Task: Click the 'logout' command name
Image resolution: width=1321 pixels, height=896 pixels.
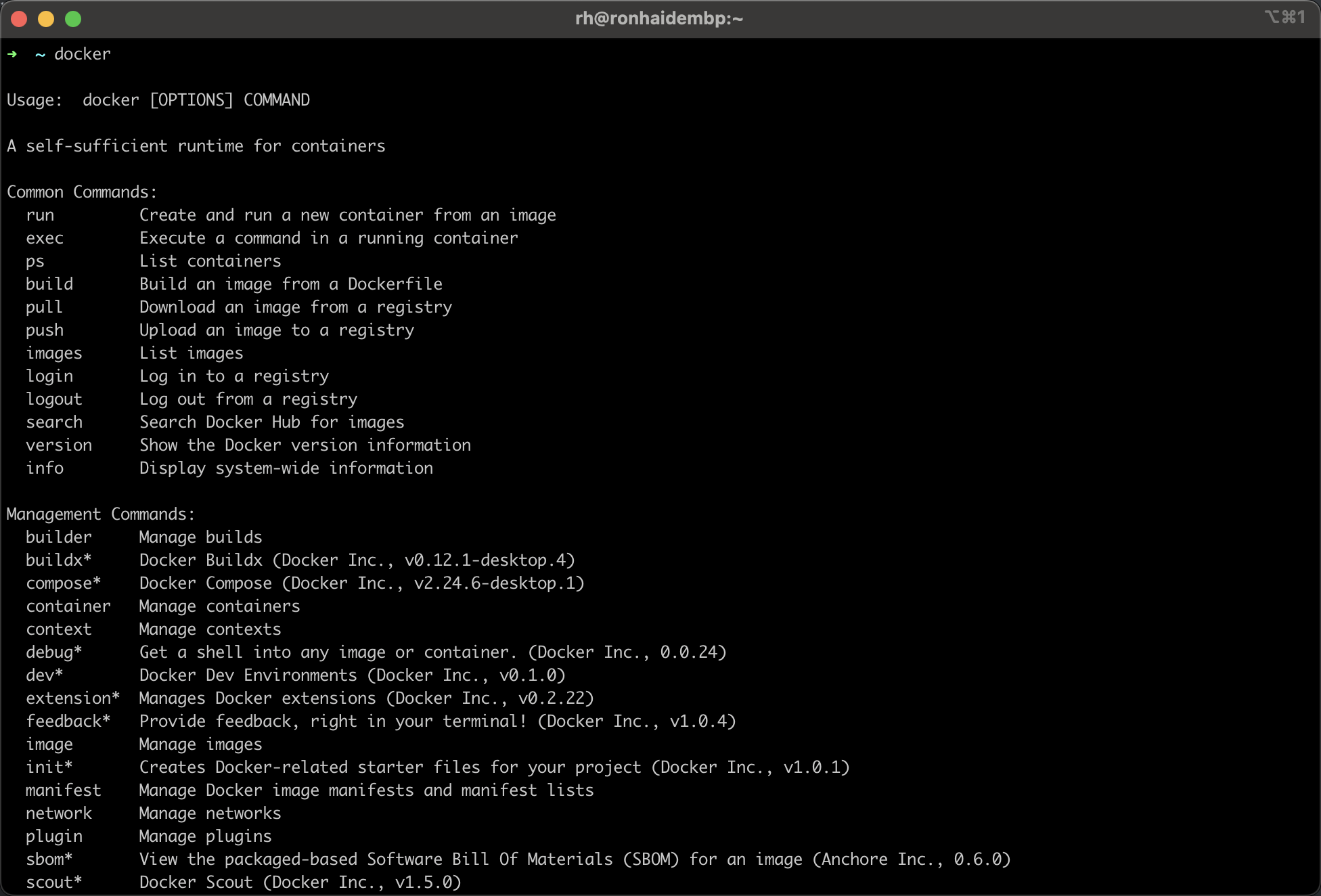Action: pos(54,399)
